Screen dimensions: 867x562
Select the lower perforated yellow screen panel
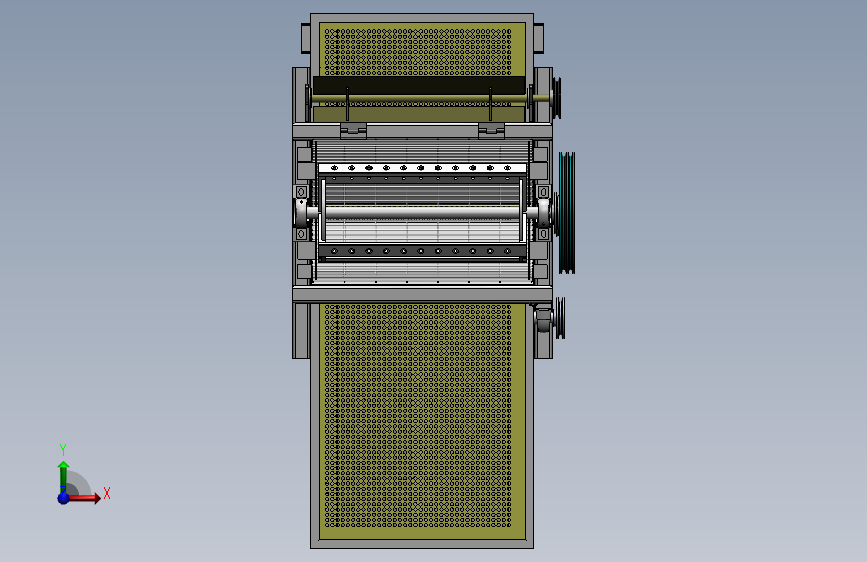point(422,420)
